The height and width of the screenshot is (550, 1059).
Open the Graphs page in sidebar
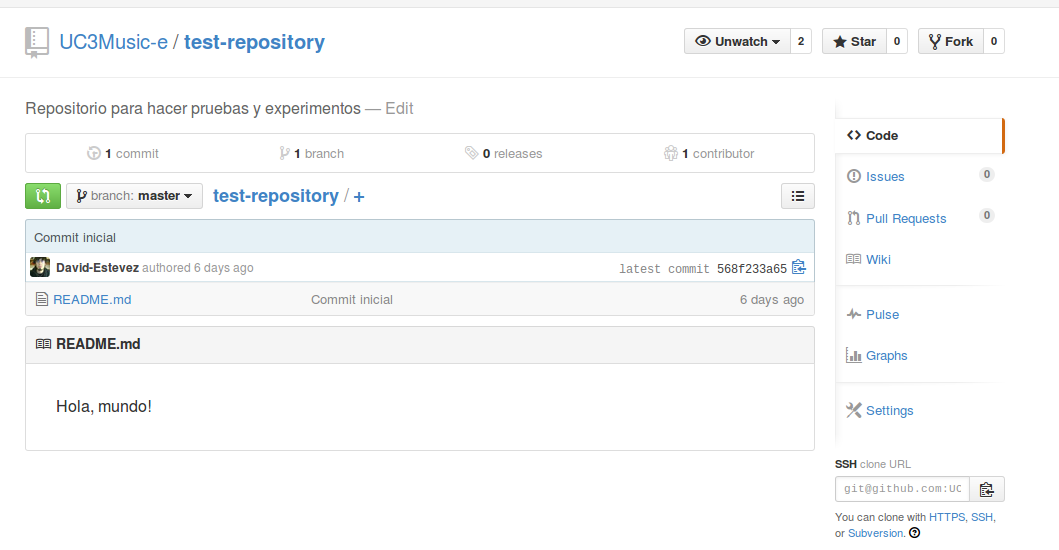(x=886, y=355)
